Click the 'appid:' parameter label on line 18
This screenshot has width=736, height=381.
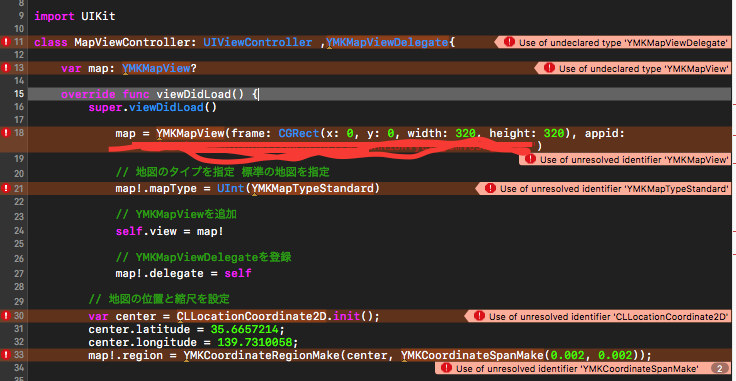click(x=605, y=134)
